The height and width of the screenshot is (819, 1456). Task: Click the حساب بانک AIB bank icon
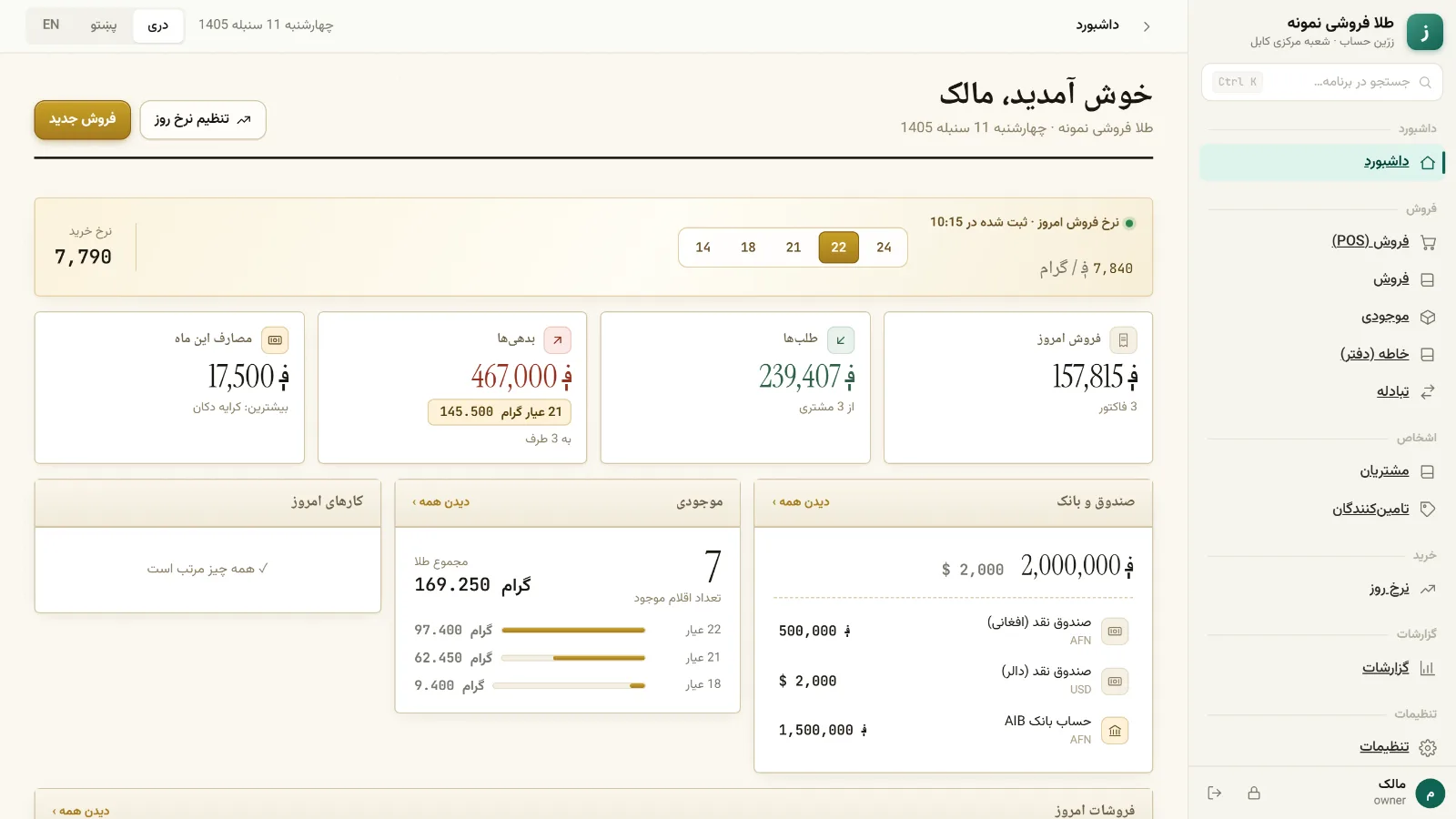tap(1115, 731)
